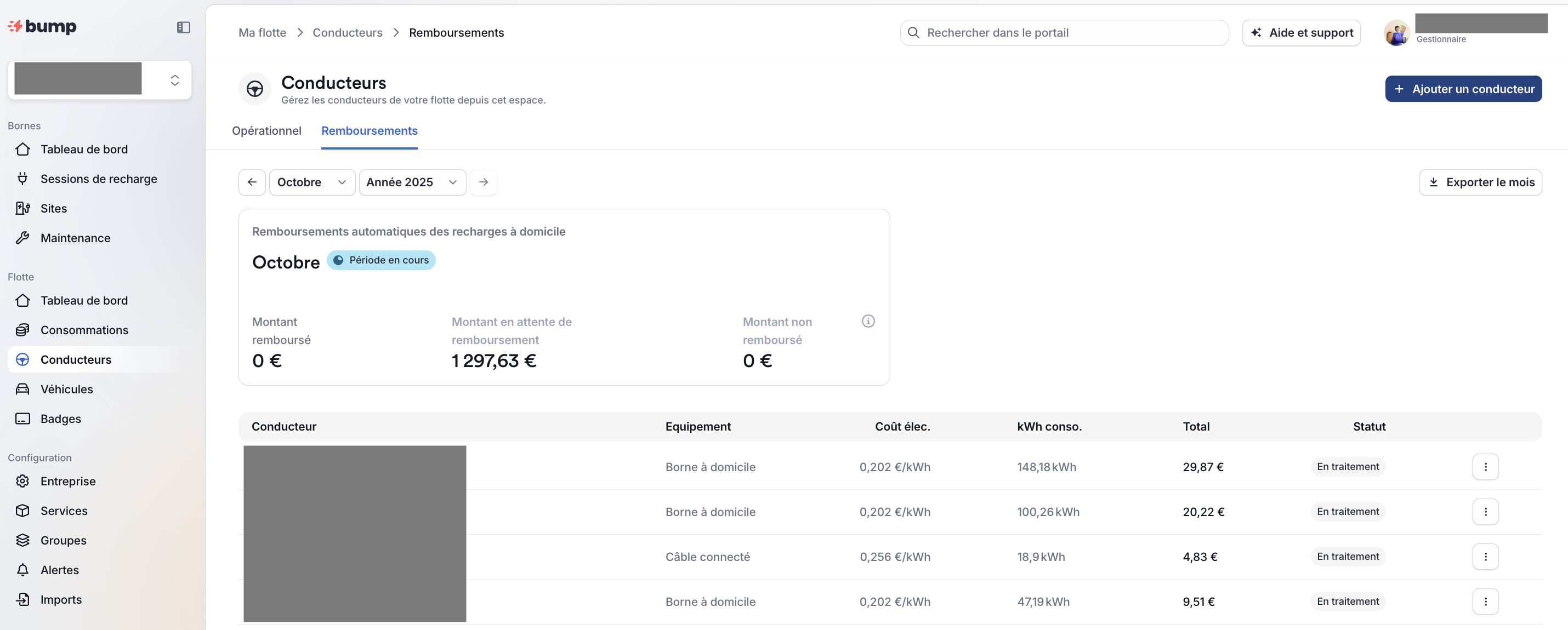Click the info icon near Montant non remboursé

868,321
